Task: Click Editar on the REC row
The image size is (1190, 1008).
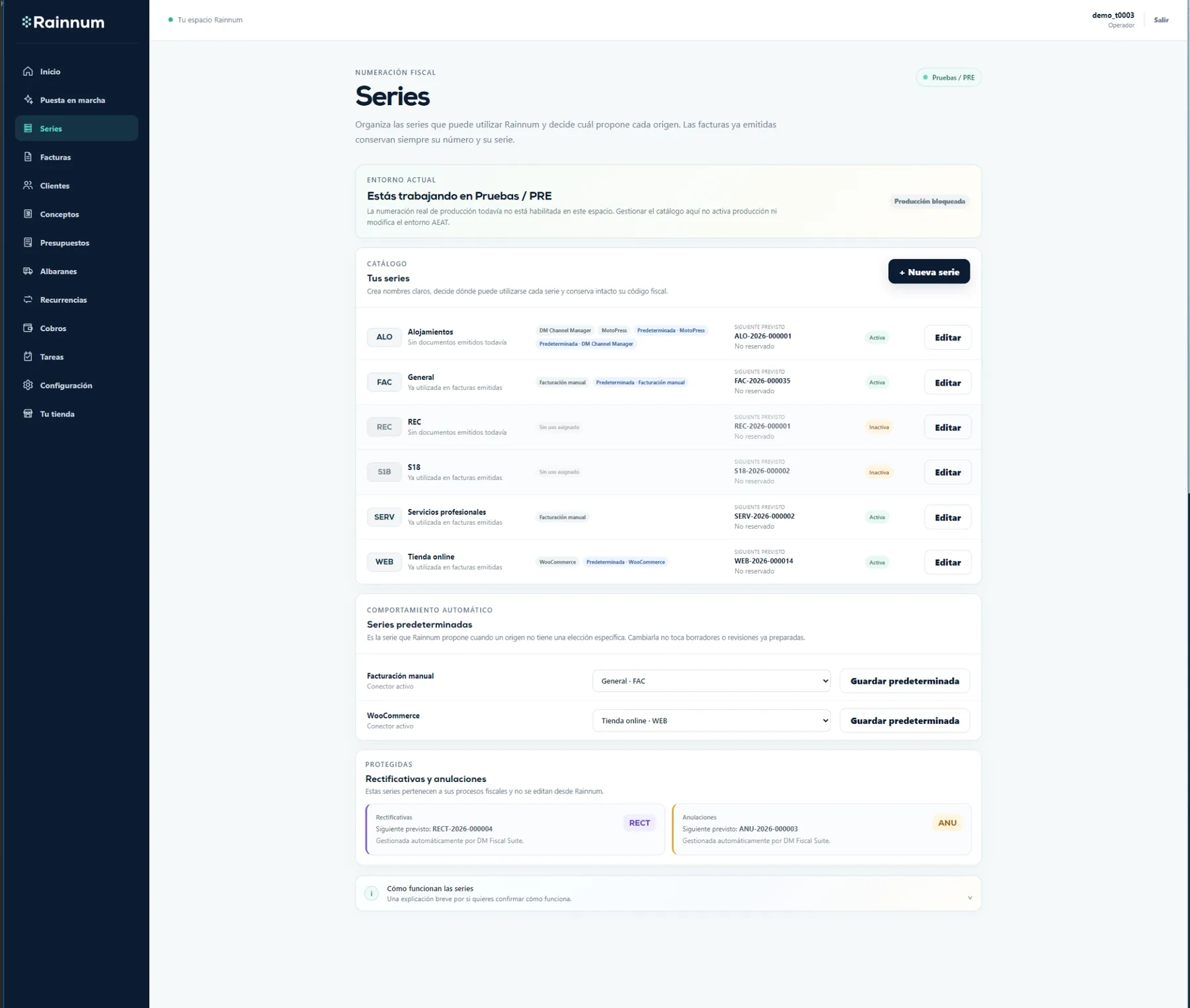Action: [x=947, y=428]
